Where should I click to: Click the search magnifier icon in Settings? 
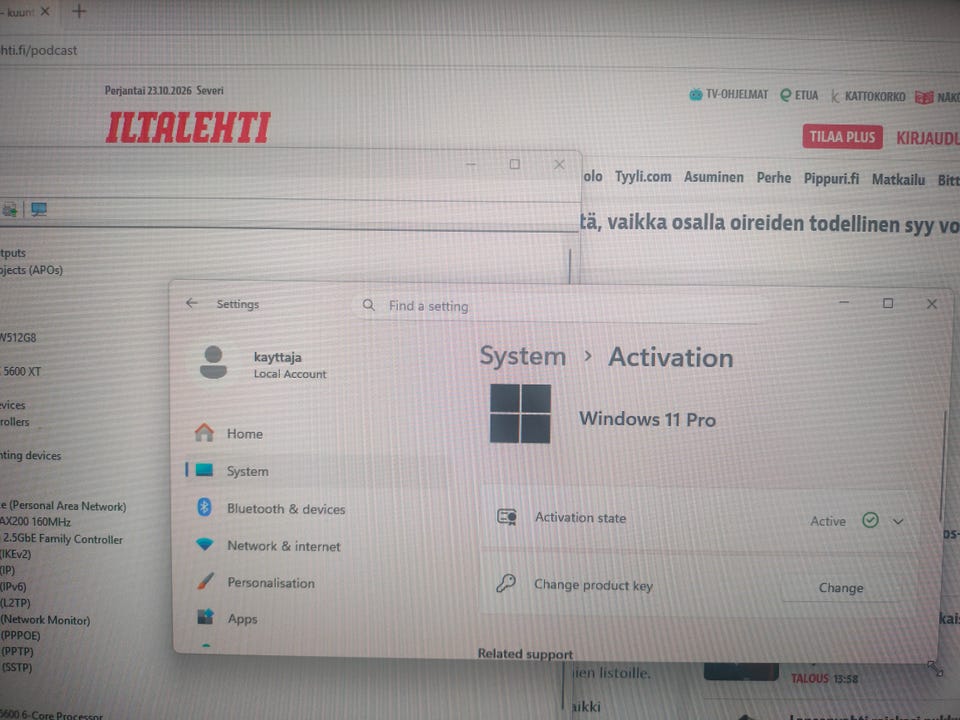(x=369, y=305)
